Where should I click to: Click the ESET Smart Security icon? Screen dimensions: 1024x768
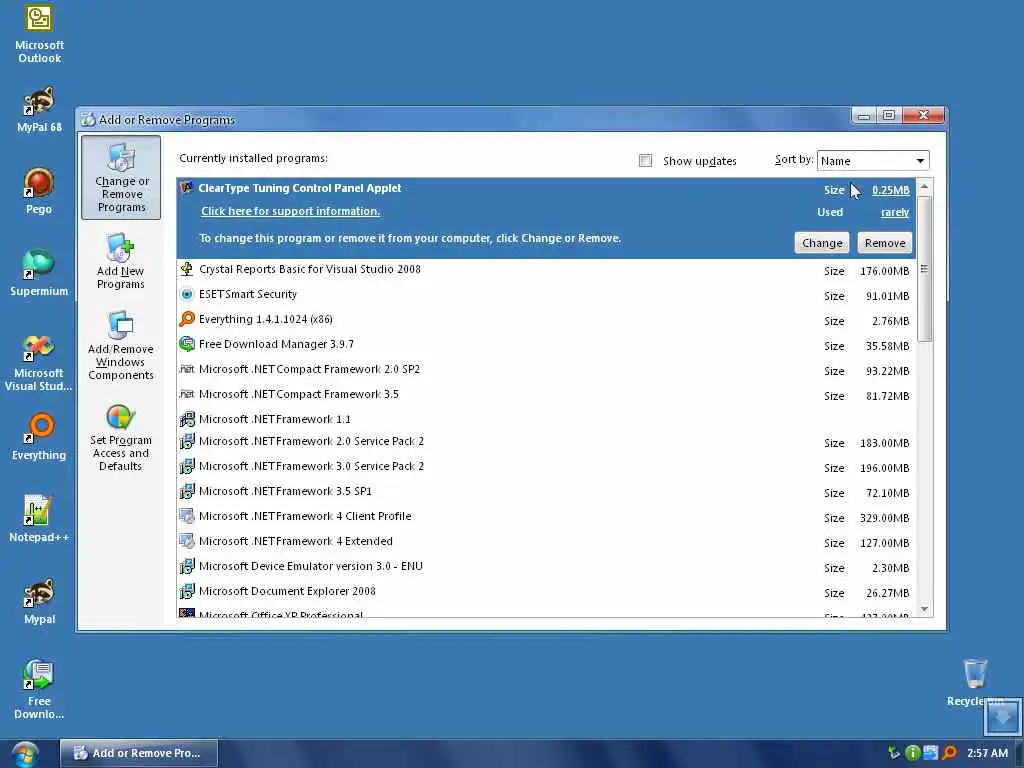[187, 294]
